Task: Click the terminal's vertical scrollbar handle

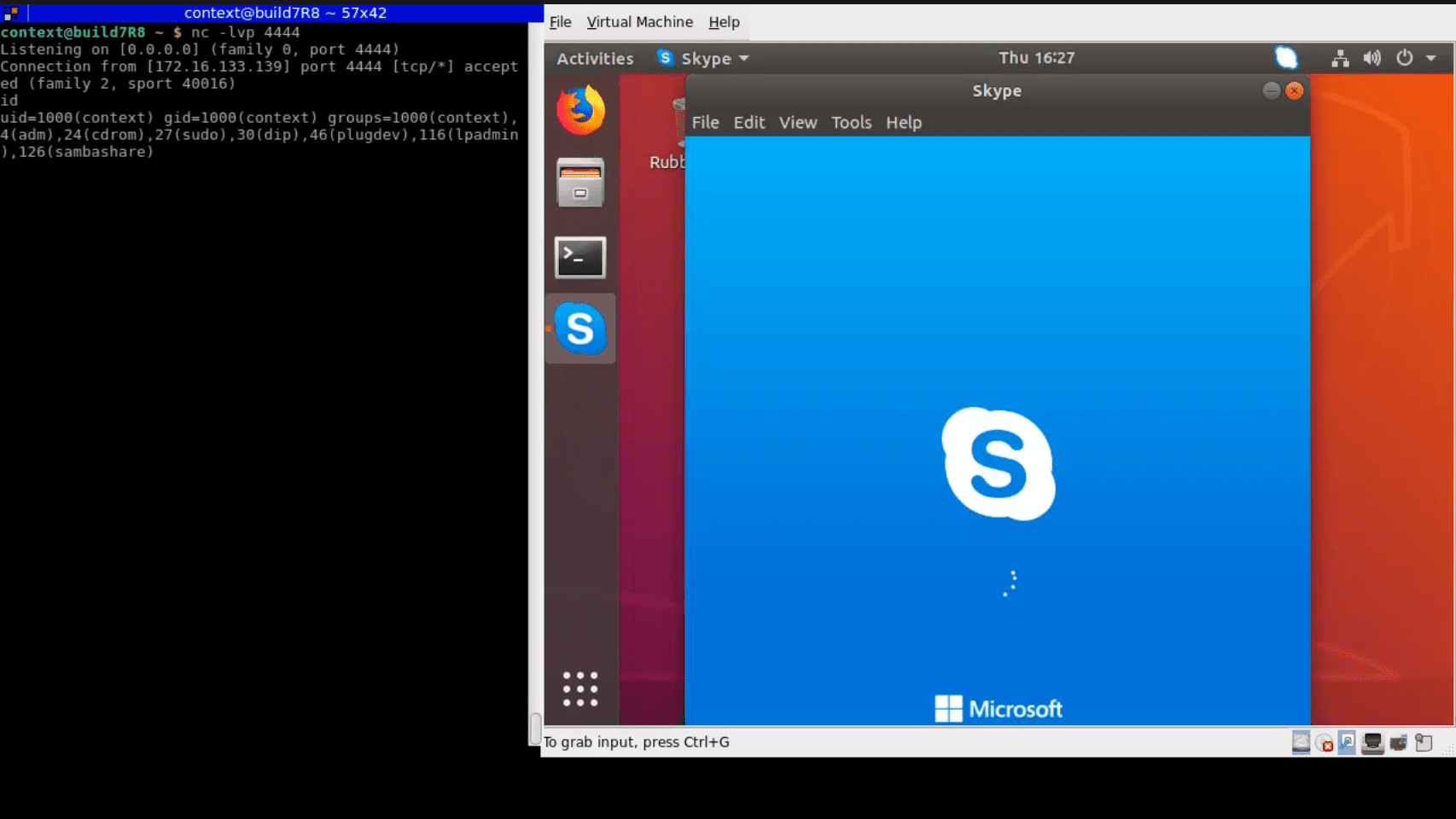Action: pyautogui.click(x=536, y=729)
